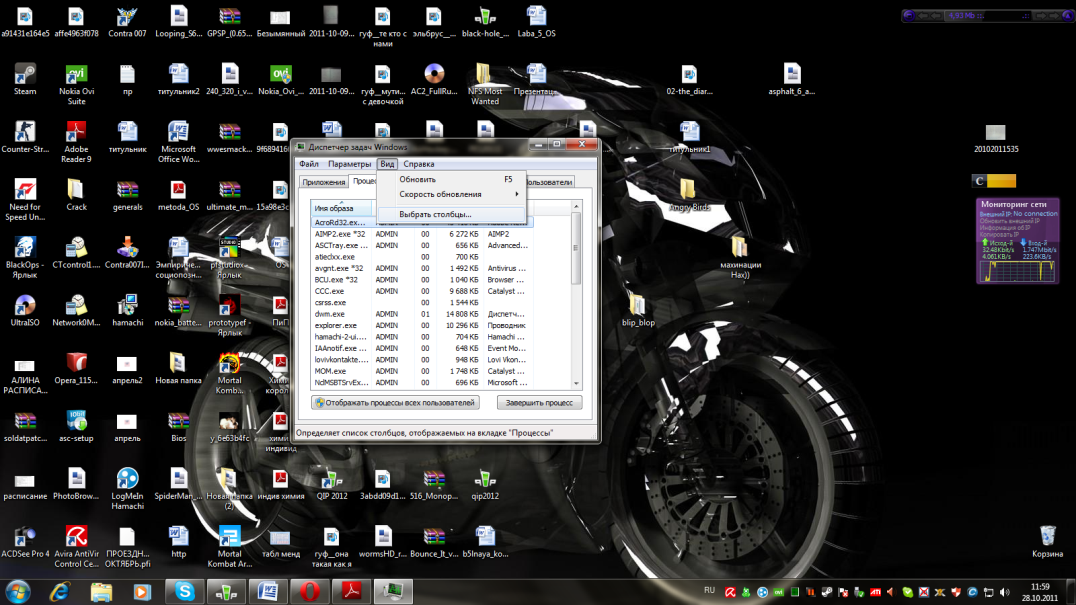Viewport: 1076px width, 605px height.
Task: Open the Steam desktop shortcut
Action: [25, 79]
